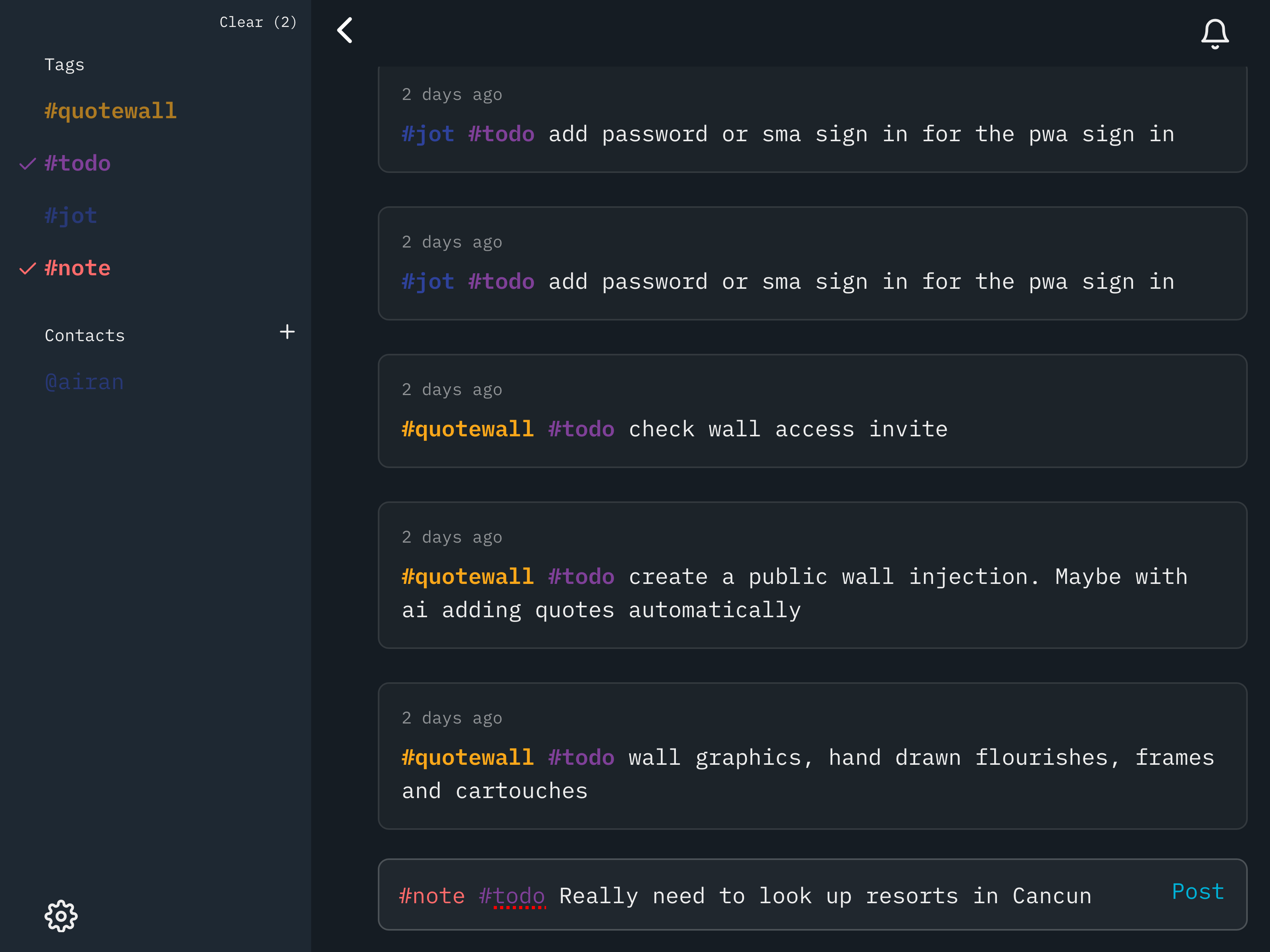Uncheck the #todo tag filter
1270x952 pixels.
tap(77, 163)
